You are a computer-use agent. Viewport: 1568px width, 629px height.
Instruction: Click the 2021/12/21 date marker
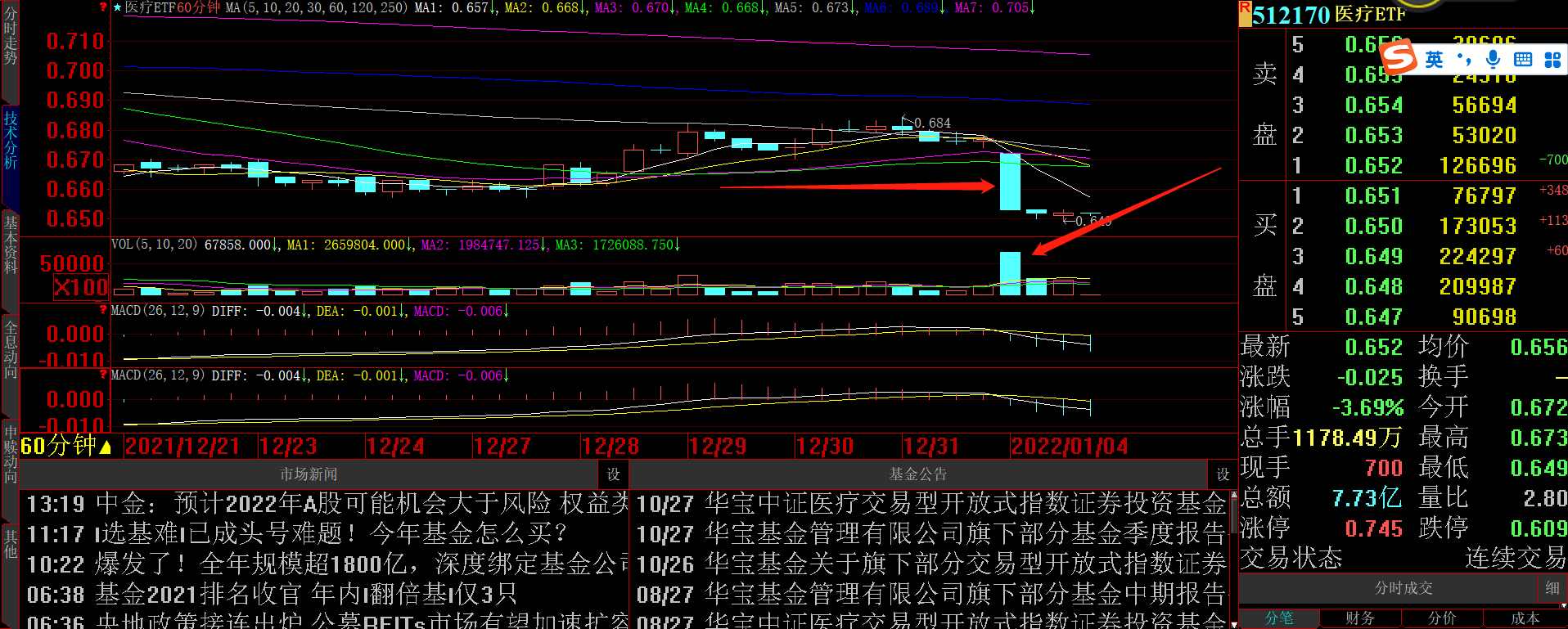click(182, 447)
